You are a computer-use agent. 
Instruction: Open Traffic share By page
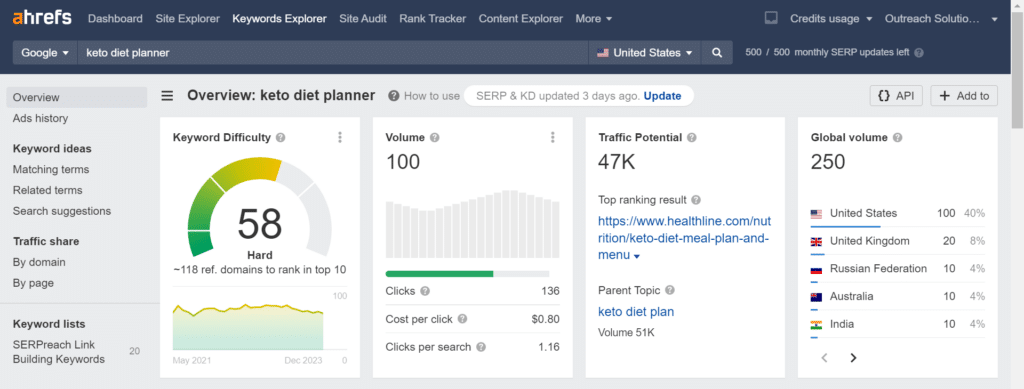(x=33, y=283)
